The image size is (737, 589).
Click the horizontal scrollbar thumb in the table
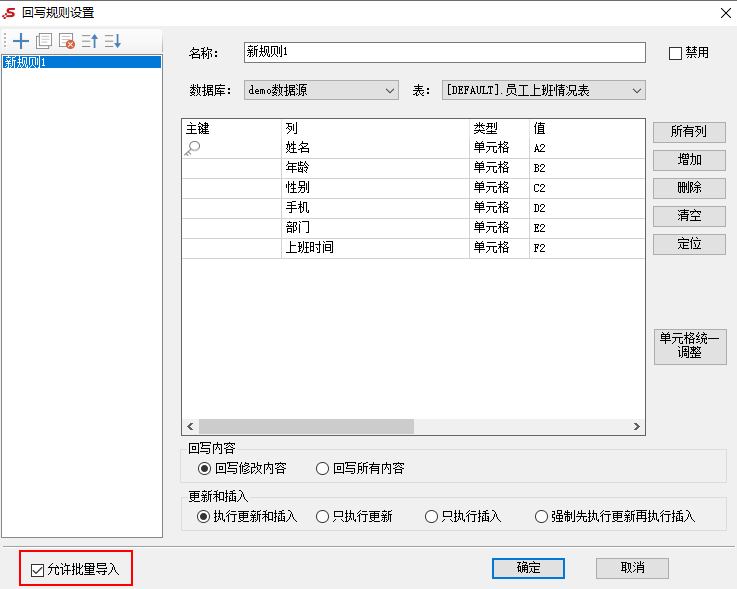pos(306,426)
